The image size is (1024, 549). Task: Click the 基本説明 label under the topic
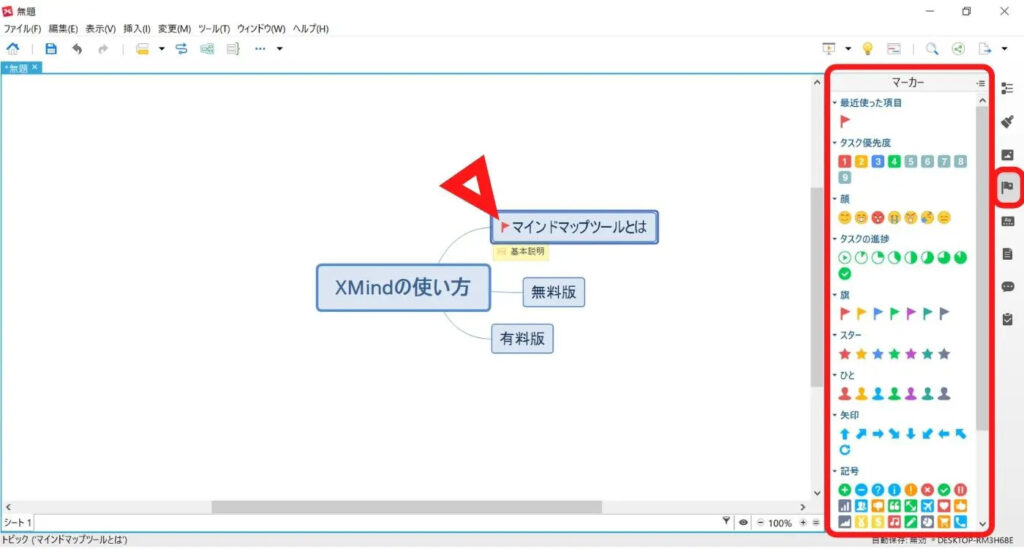(520, 251)
